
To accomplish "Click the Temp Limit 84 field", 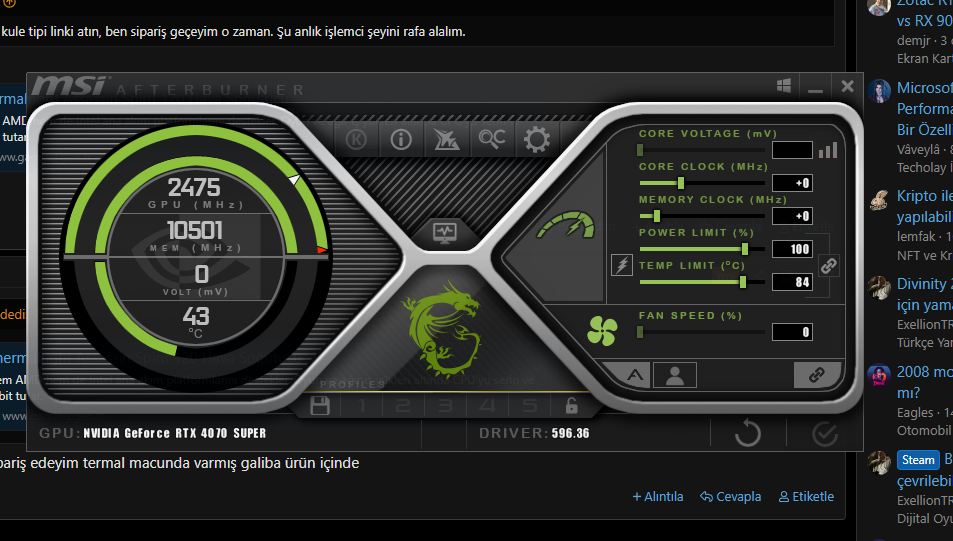I will (x=793, y=281).
